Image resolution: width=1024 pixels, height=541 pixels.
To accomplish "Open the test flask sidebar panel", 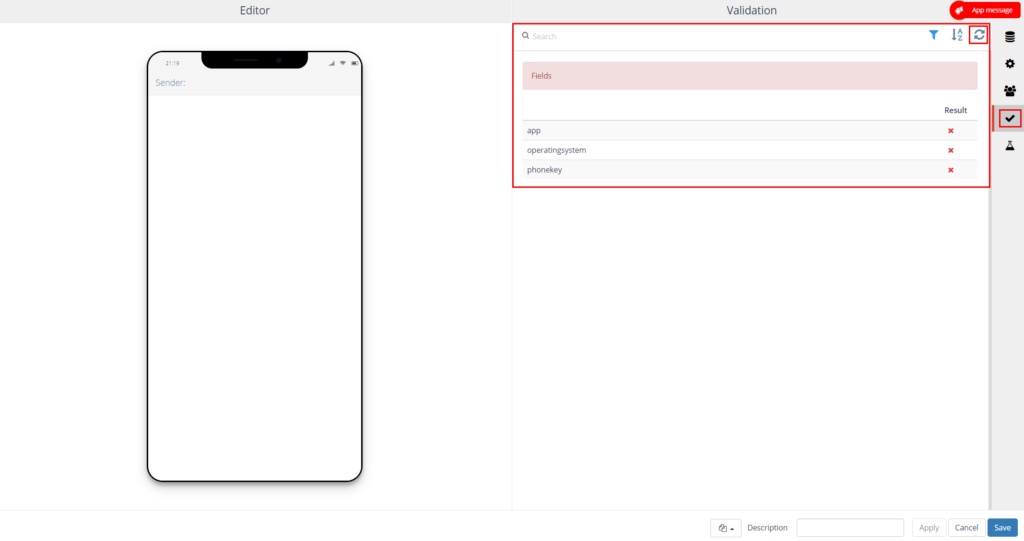I will 1010,146.
